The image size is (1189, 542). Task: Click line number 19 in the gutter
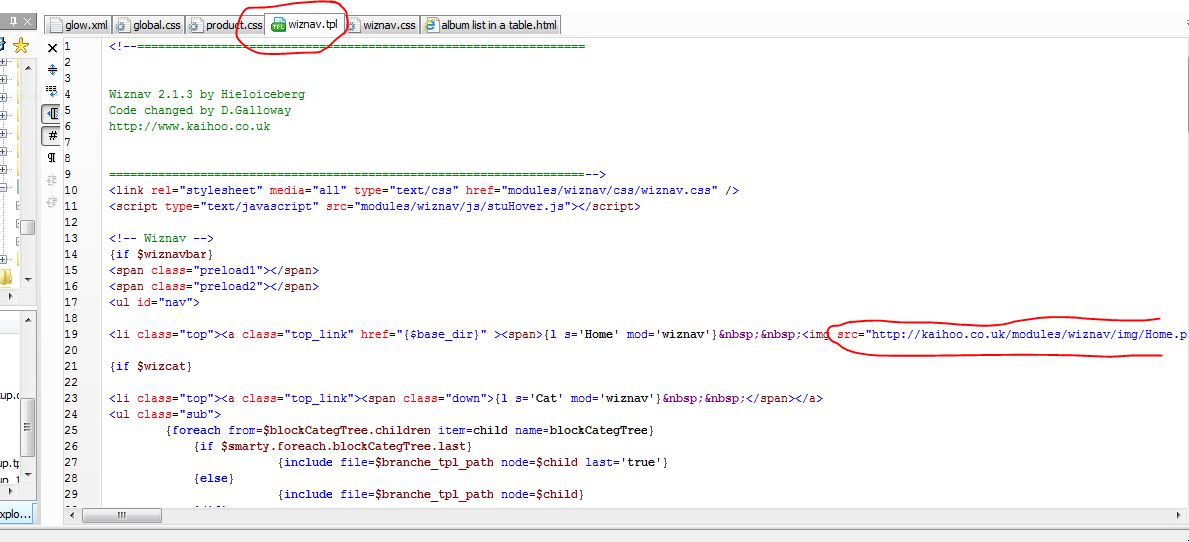(71, 334)
